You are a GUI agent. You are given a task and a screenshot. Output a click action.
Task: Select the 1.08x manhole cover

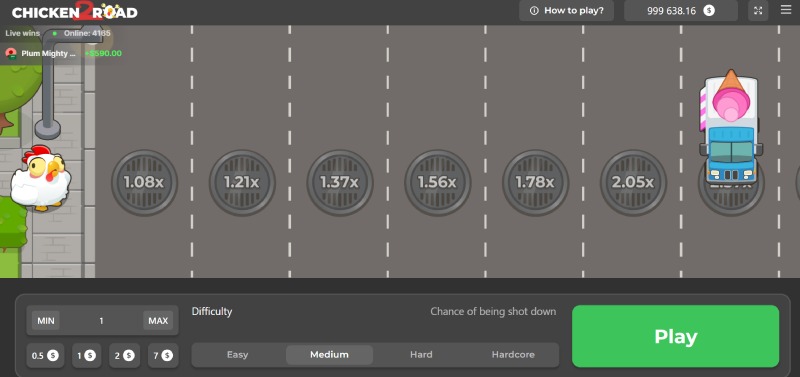click(144, 182)
